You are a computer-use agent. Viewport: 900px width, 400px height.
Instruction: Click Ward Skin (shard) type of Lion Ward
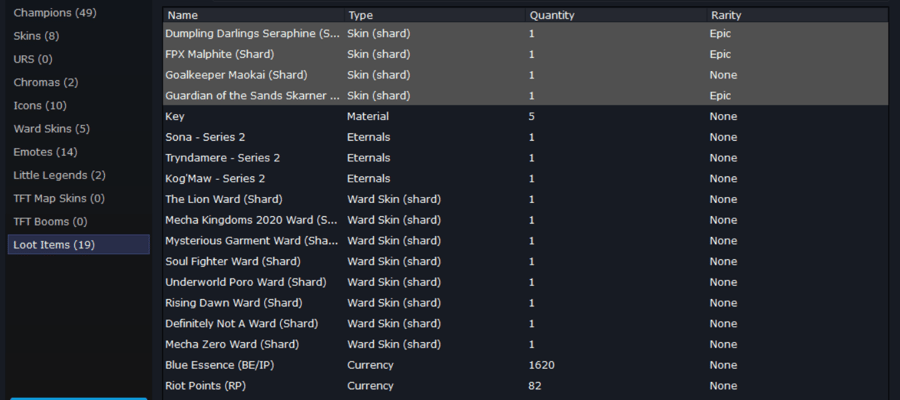394,199
